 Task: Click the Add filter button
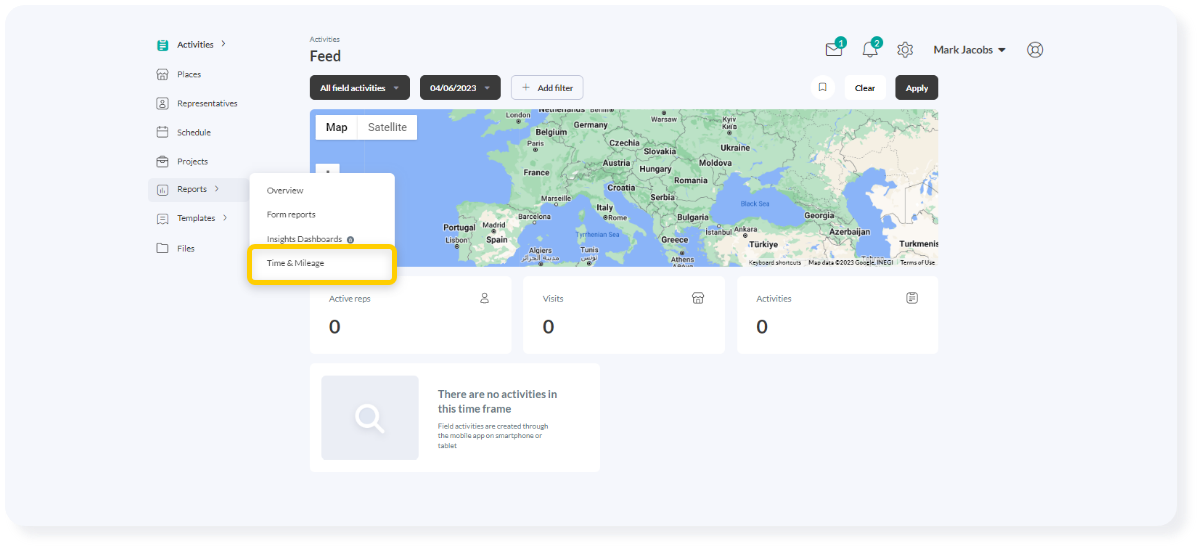pos(547,88)
